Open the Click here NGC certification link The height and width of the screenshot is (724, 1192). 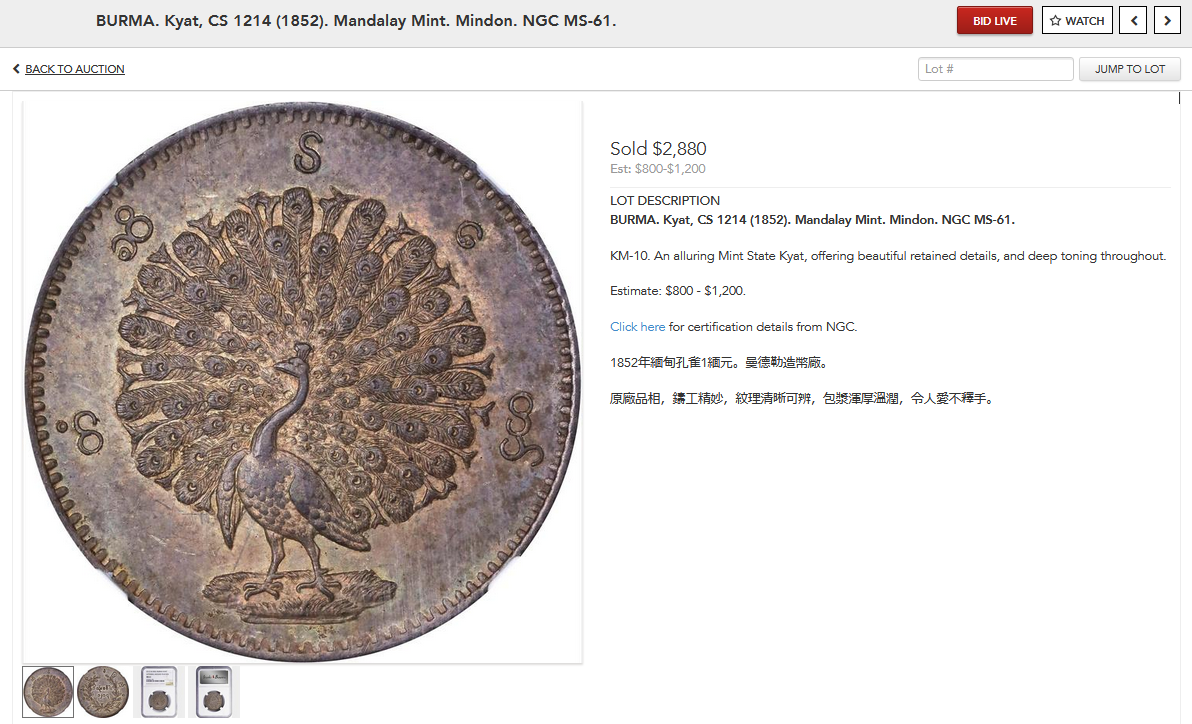[x=637, y=326]
